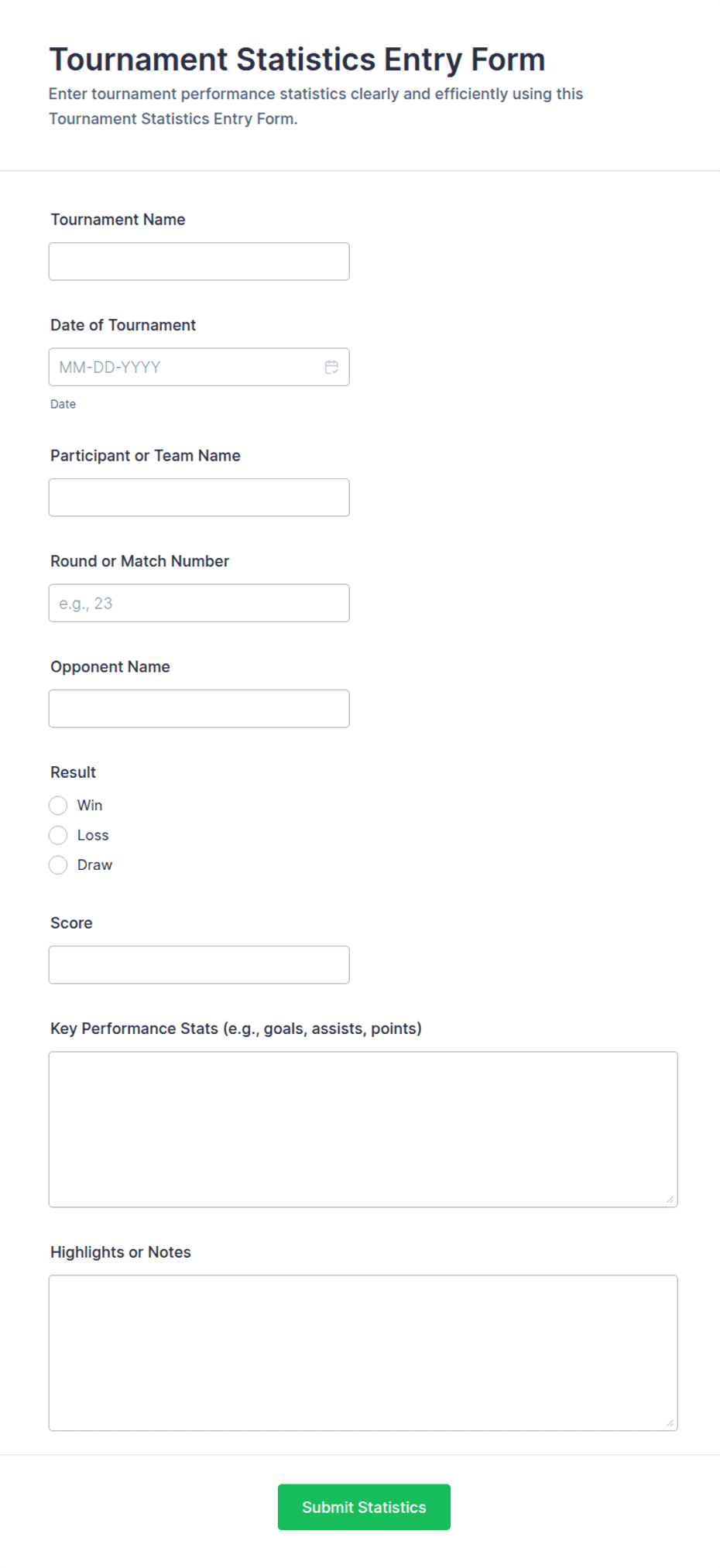Focus the Opponent Name input
The width and height of the screenshot is (720, 1568).
point(199,708)
